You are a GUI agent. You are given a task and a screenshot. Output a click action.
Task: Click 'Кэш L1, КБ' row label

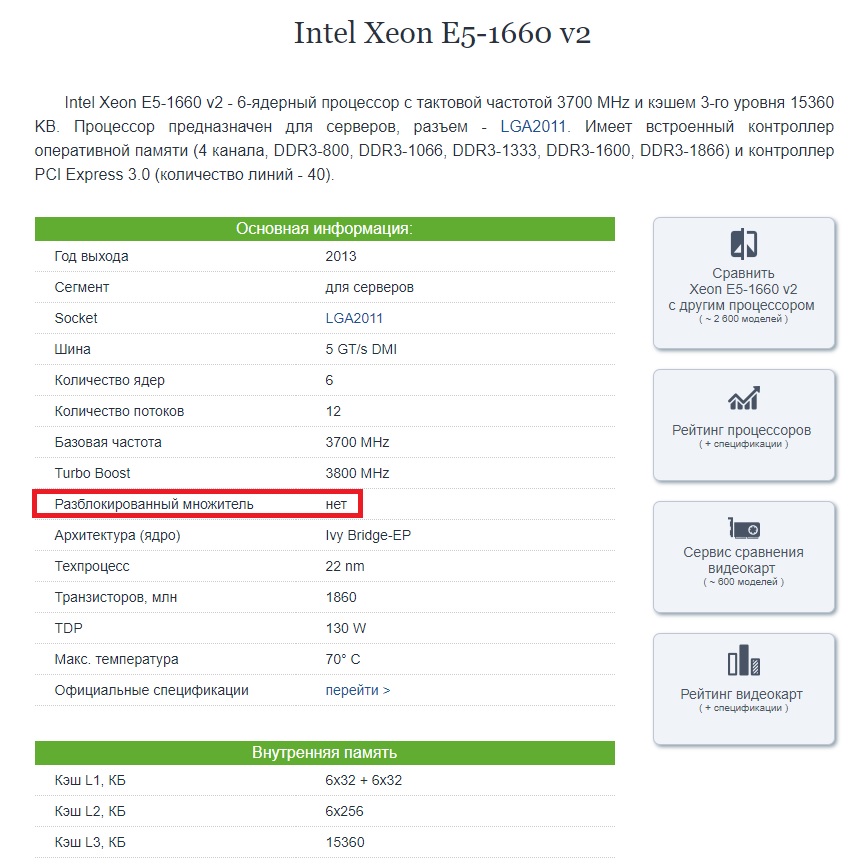(x=90, y=781)
